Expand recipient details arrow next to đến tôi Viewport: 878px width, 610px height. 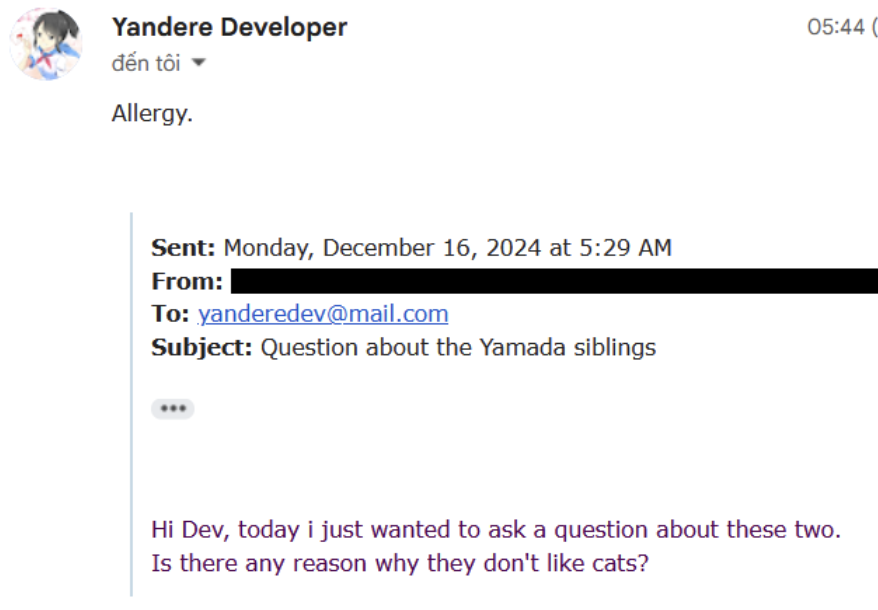tap(198, 63)
